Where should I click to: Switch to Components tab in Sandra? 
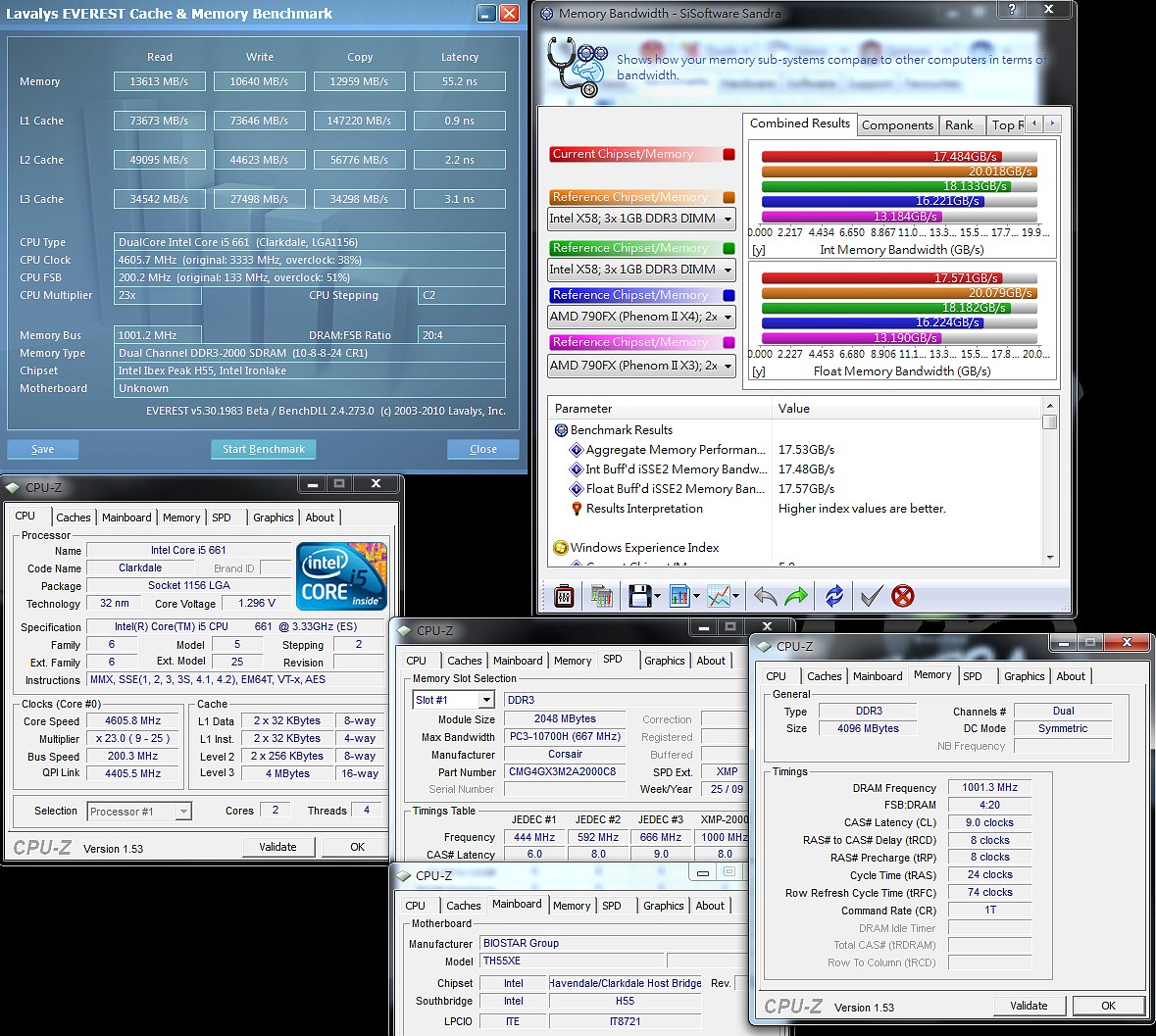click(897, 125)
